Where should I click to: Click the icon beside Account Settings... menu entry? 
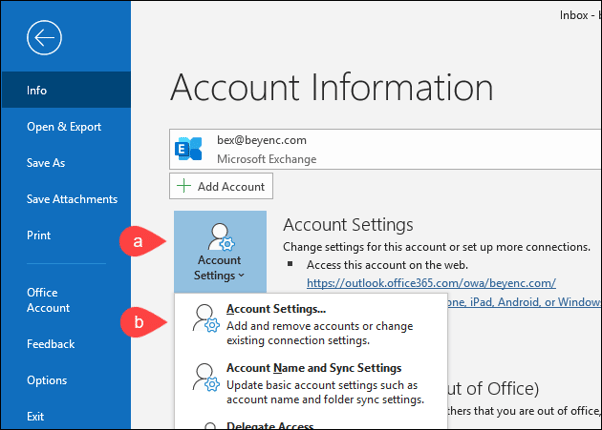(206, 318)
